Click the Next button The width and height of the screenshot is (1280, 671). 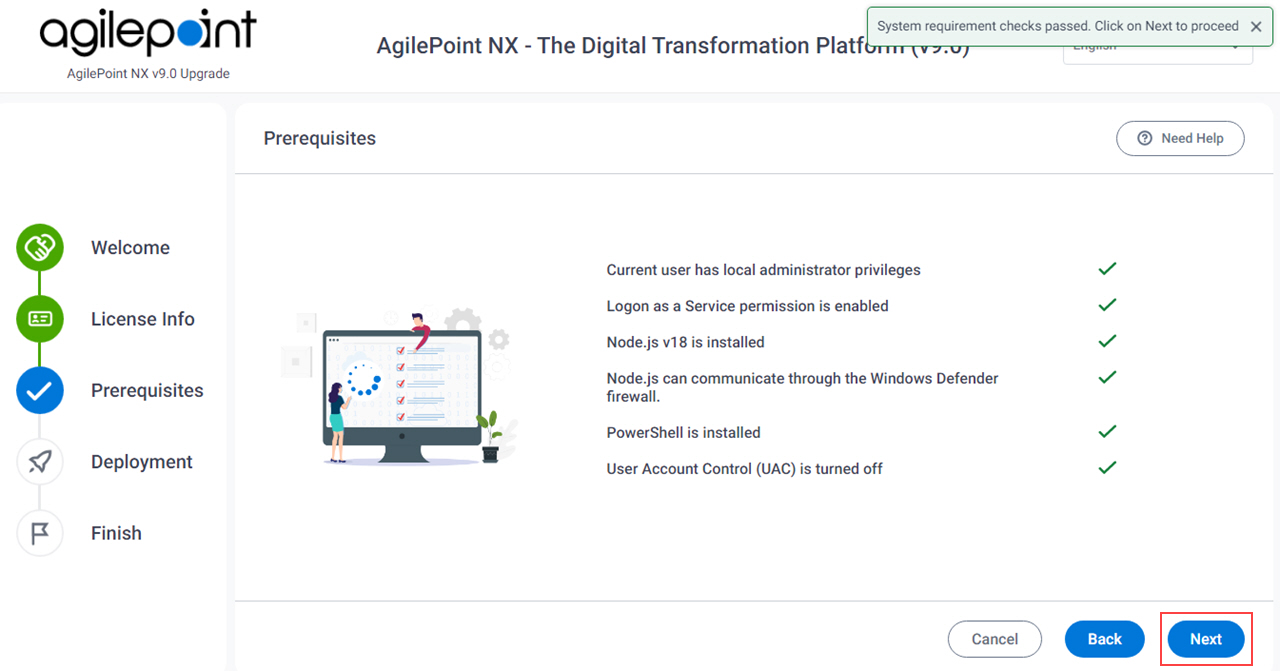1205,639
